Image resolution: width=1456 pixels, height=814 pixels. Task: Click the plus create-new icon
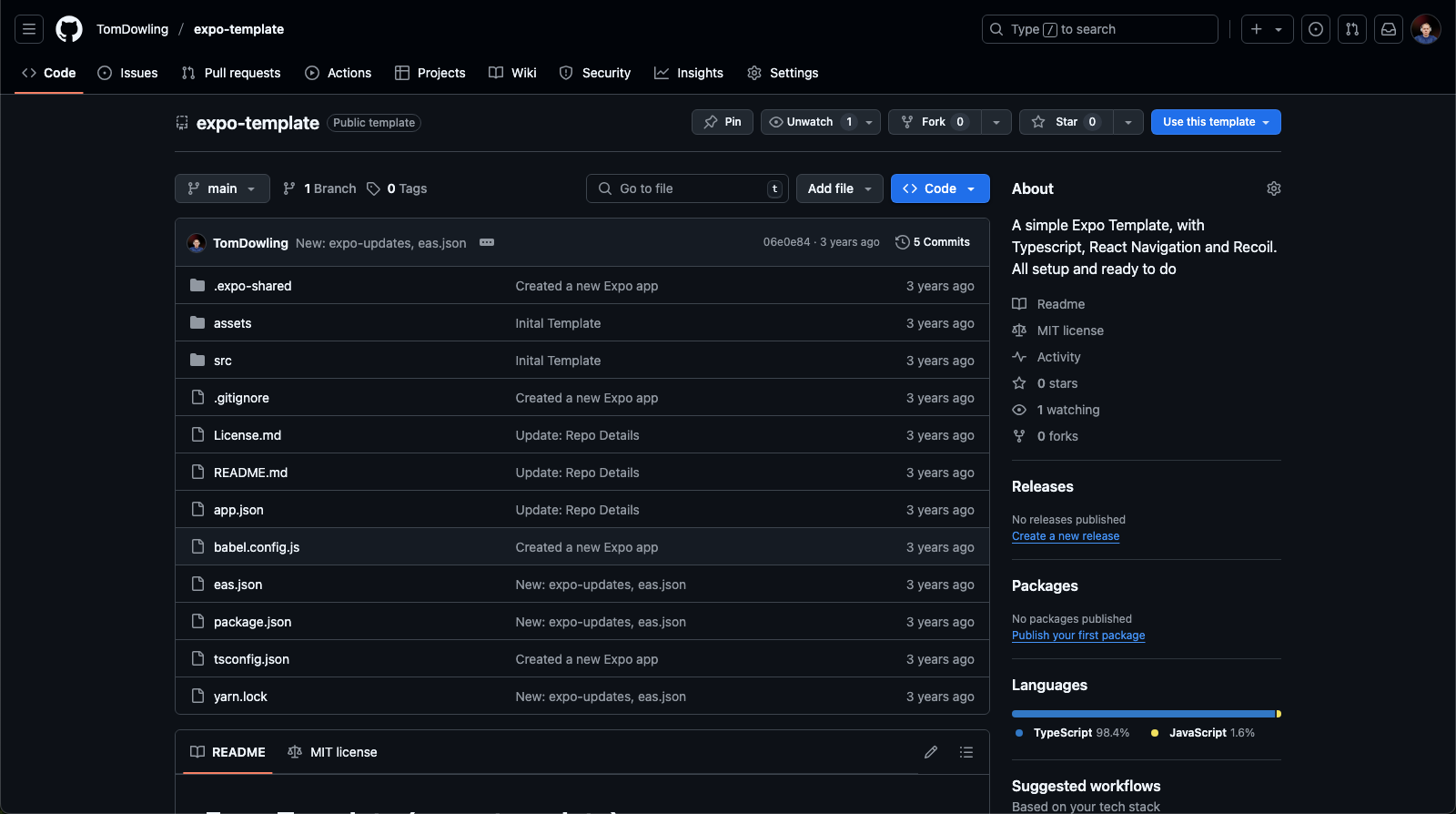point(1257,29)
